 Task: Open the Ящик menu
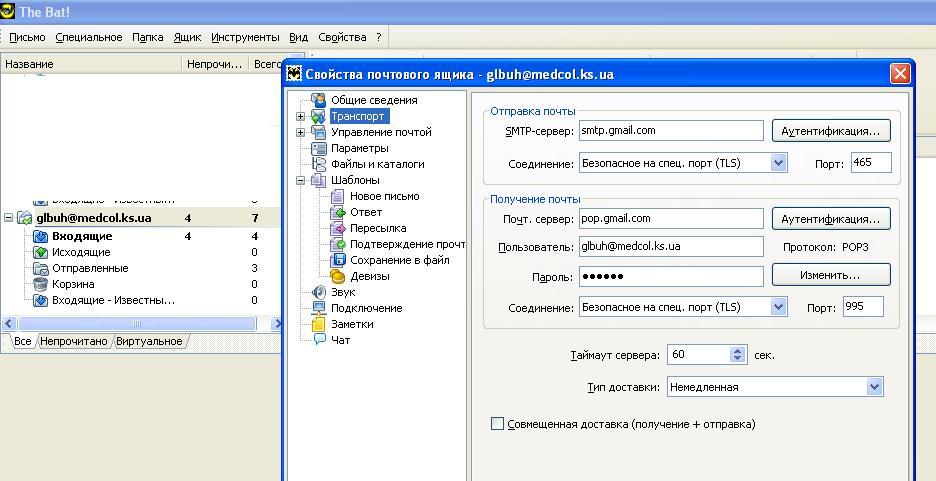tap(187, 37)
